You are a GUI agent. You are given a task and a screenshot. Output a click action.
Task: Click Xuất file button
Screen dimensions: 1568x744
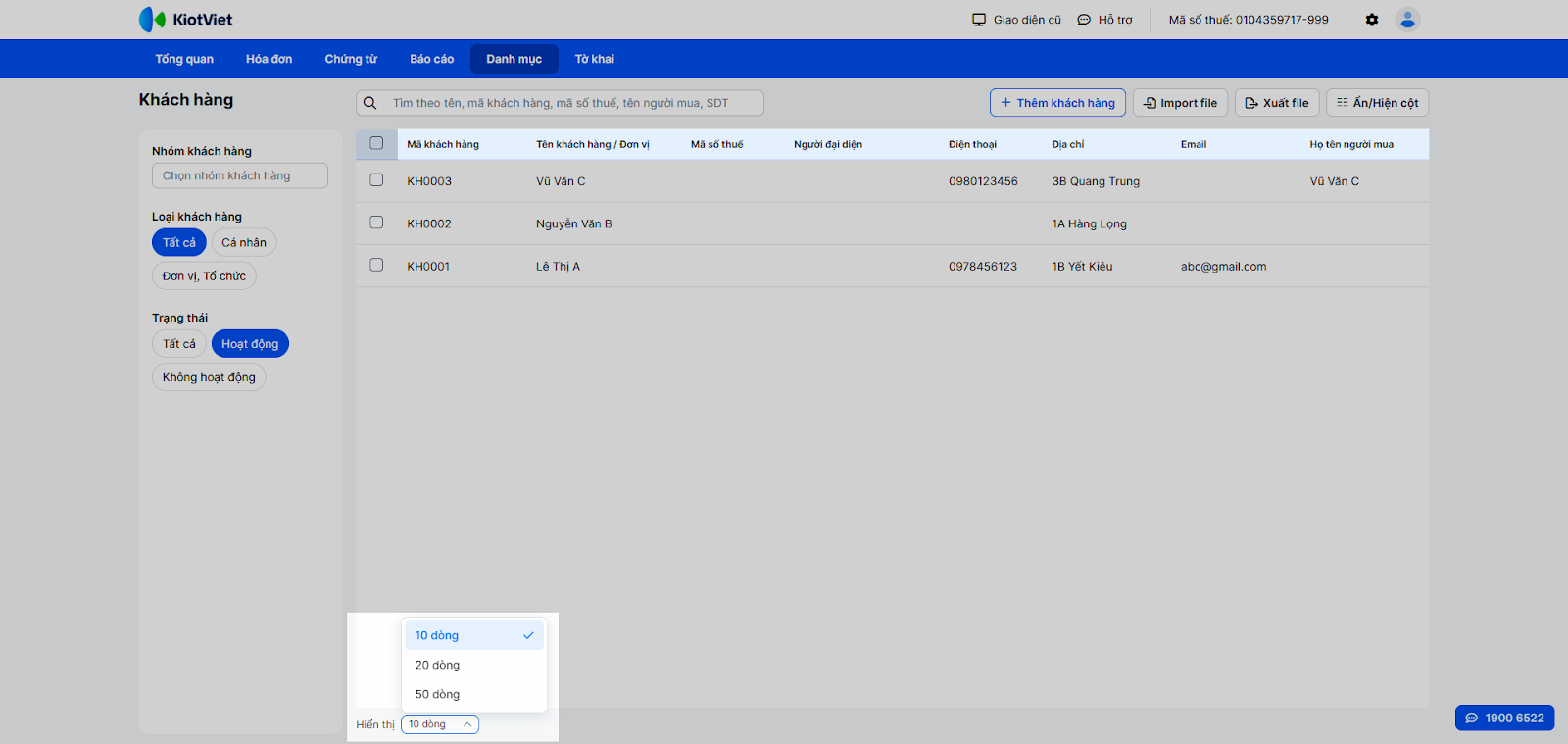click(1277, 103)
